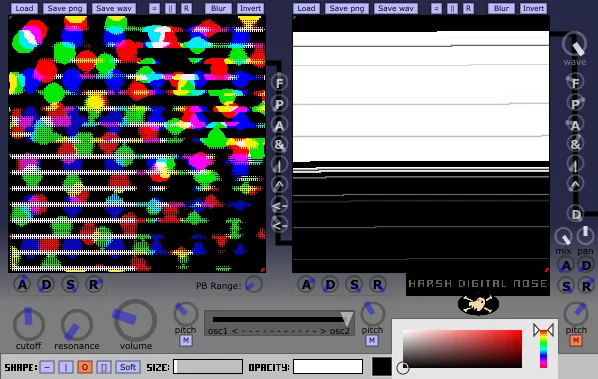Click the & knob between the two images

click(279, 145)
